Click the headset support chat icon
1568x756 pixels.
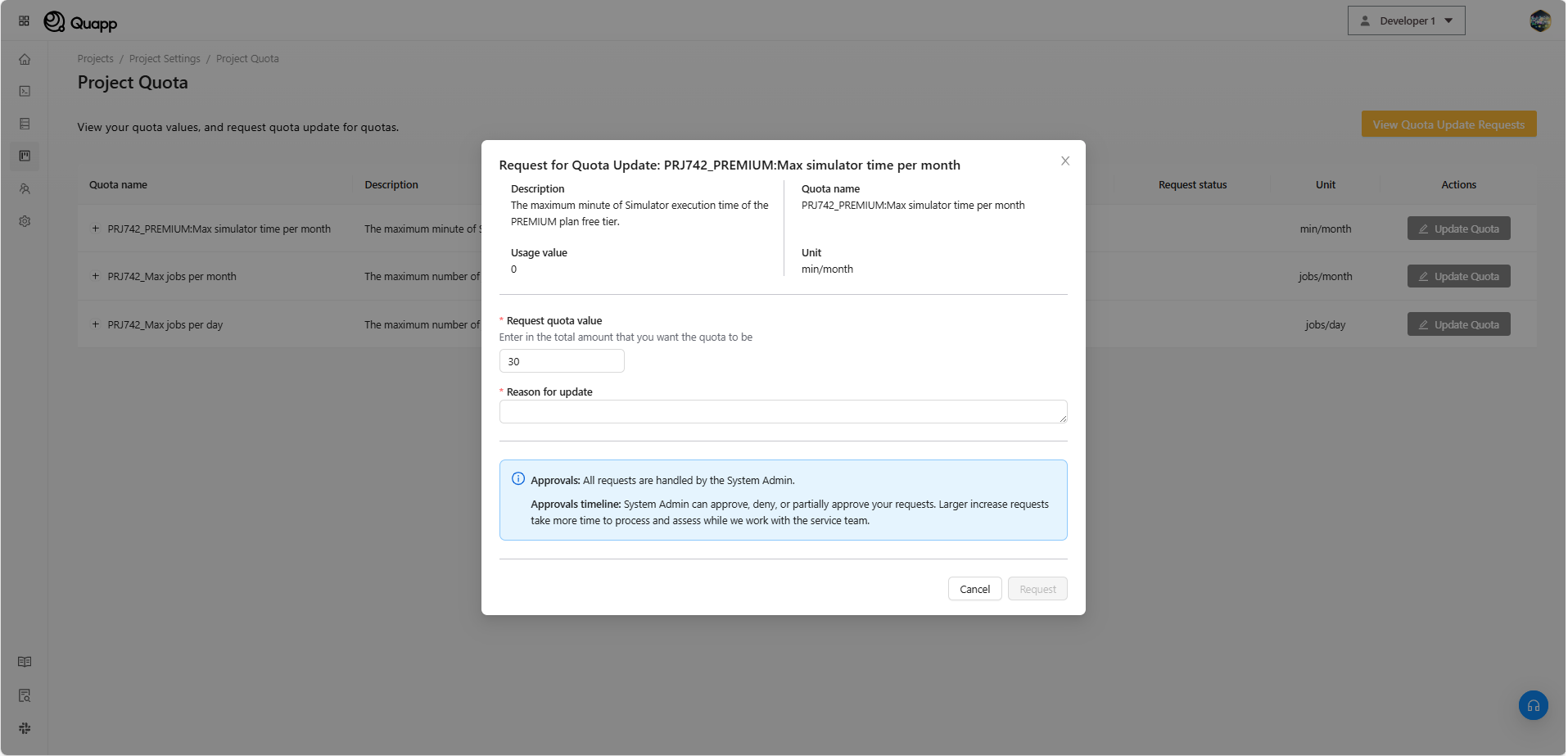[1533, 705]
